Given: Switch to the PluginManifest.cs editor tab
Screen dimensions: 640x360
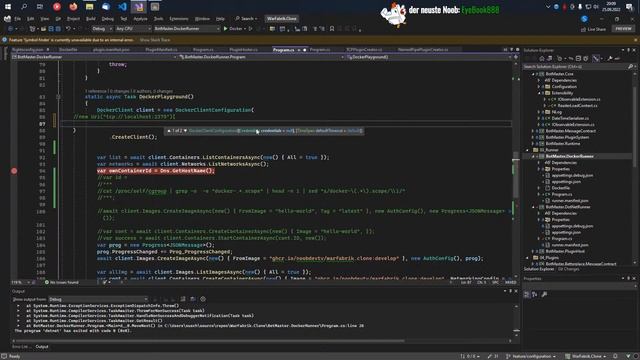Looking at the screenshot, I should tap(161, 50).
